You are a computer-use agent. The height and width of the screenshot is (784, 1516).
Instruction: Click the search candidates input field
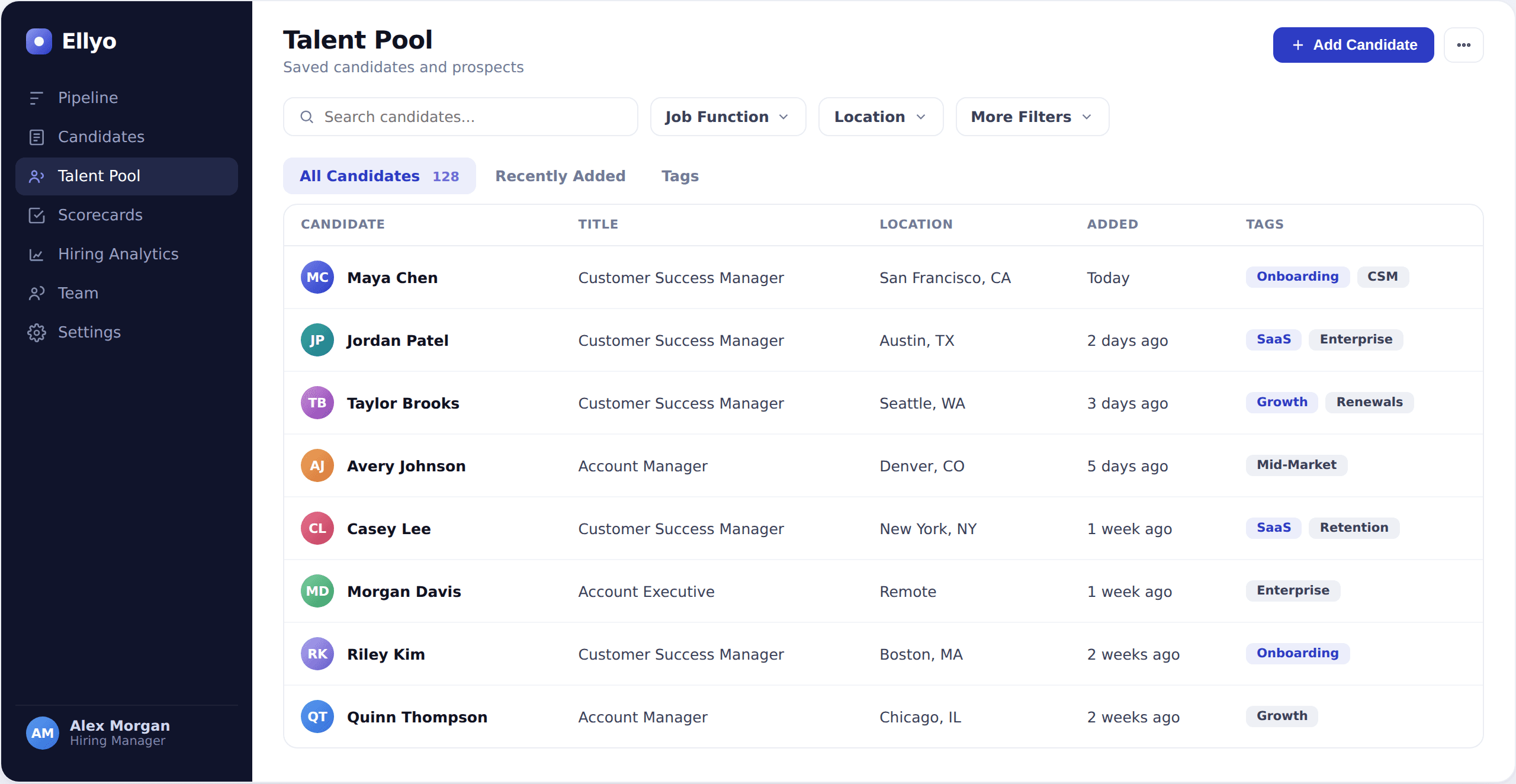[x=461, y=117]
